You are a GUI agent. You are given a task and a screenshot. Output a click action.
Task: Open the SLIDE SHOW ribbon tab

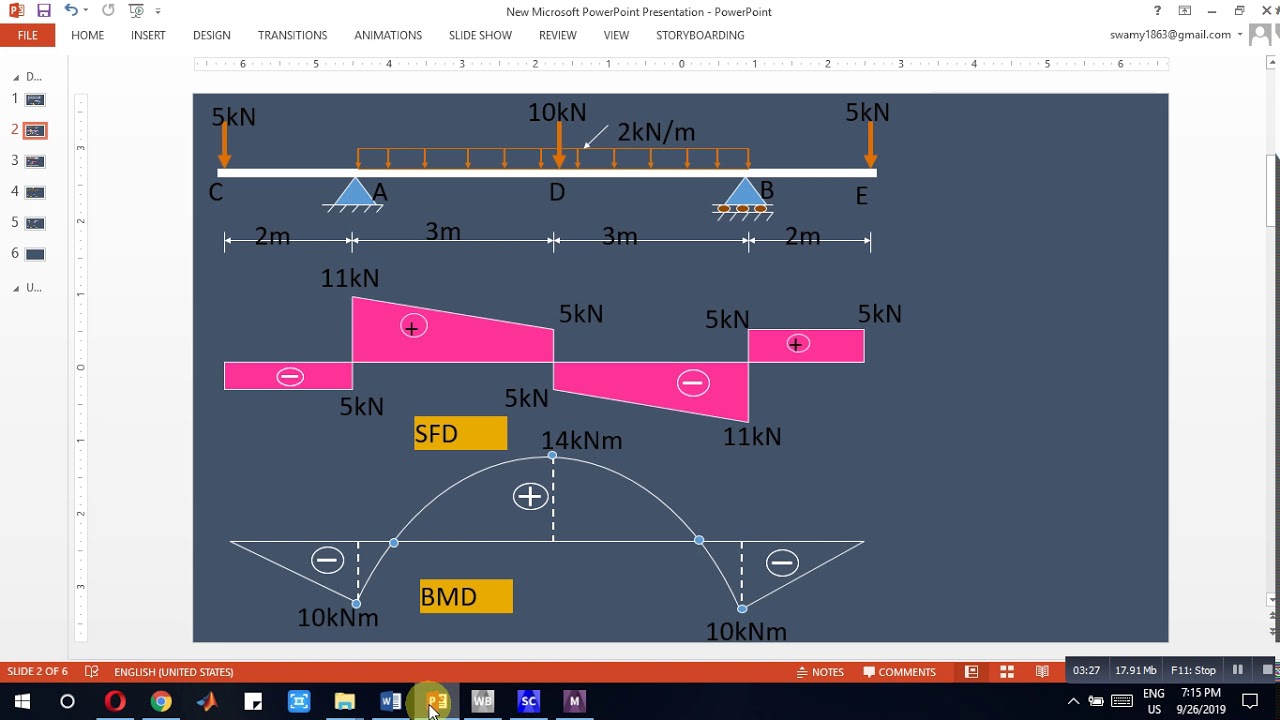pos(480,35)
